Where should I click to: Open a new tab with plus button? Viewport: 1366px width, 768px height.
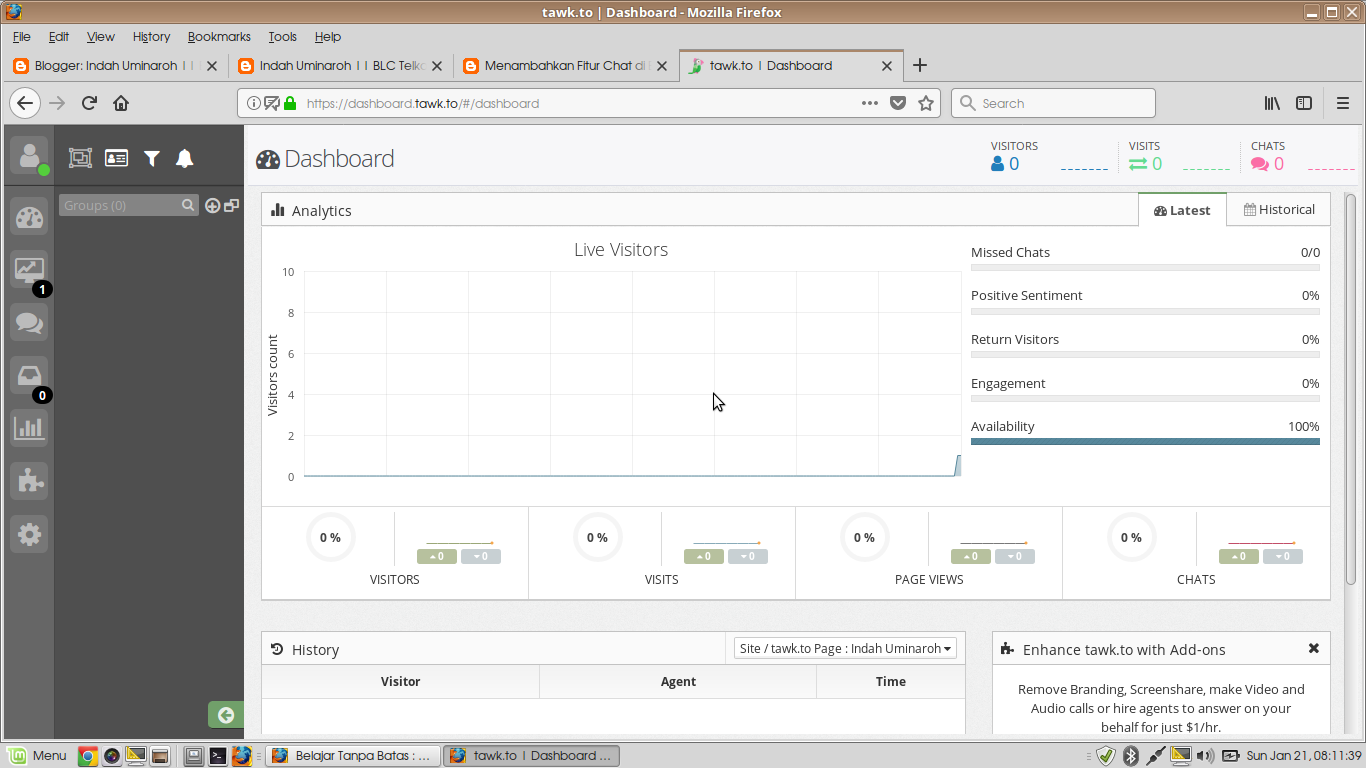point(920,65)
